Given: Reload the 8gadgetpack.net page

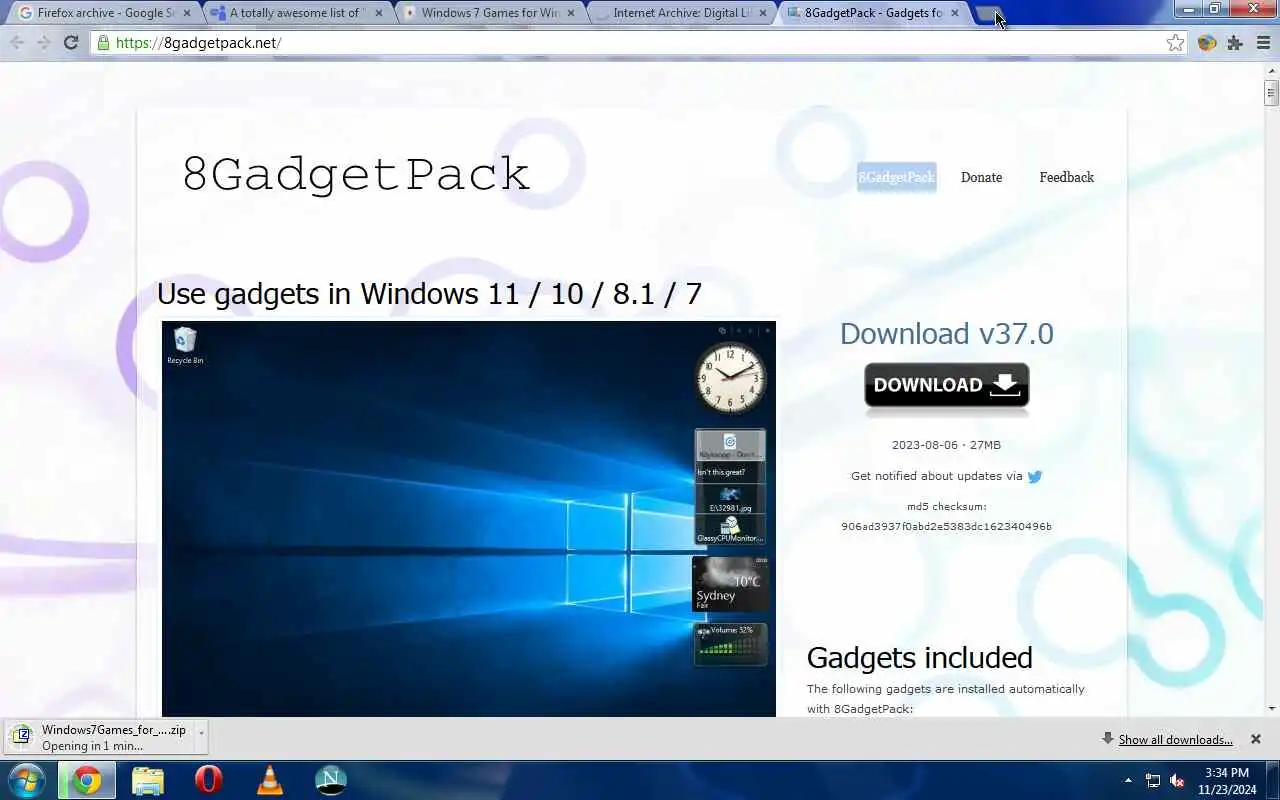Looking at the screenshot, I should pos(71,42).
